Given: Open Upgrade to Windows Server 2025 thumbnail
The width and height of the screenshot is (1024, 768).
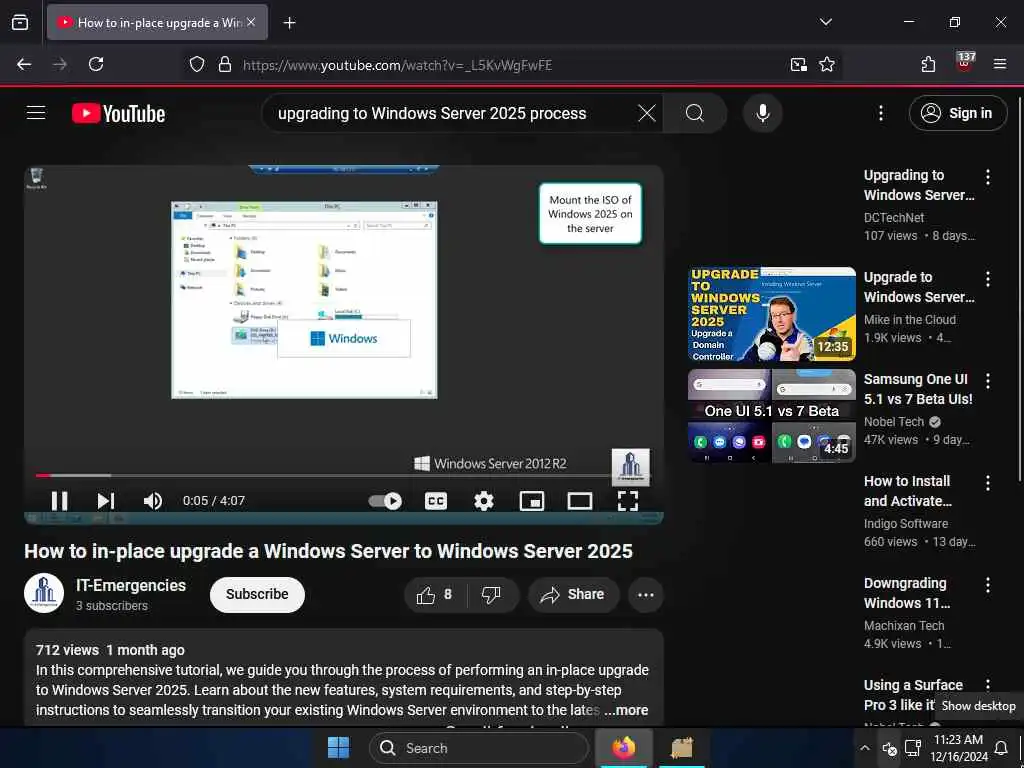Looking at the screenshot, I should (x=771, y=314).
